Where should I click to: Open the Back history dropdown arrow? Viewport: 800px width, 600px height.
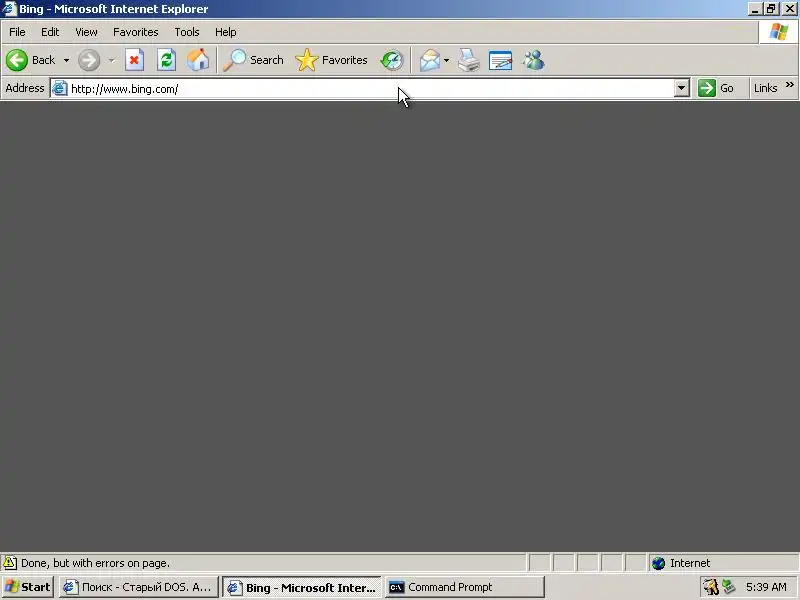pos(66,60)
